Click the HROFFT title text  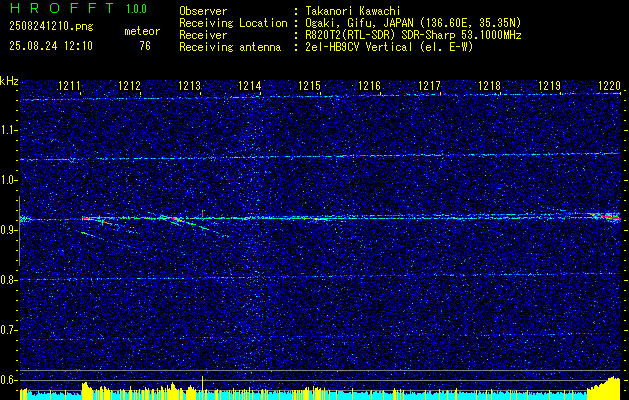[62, 8]
